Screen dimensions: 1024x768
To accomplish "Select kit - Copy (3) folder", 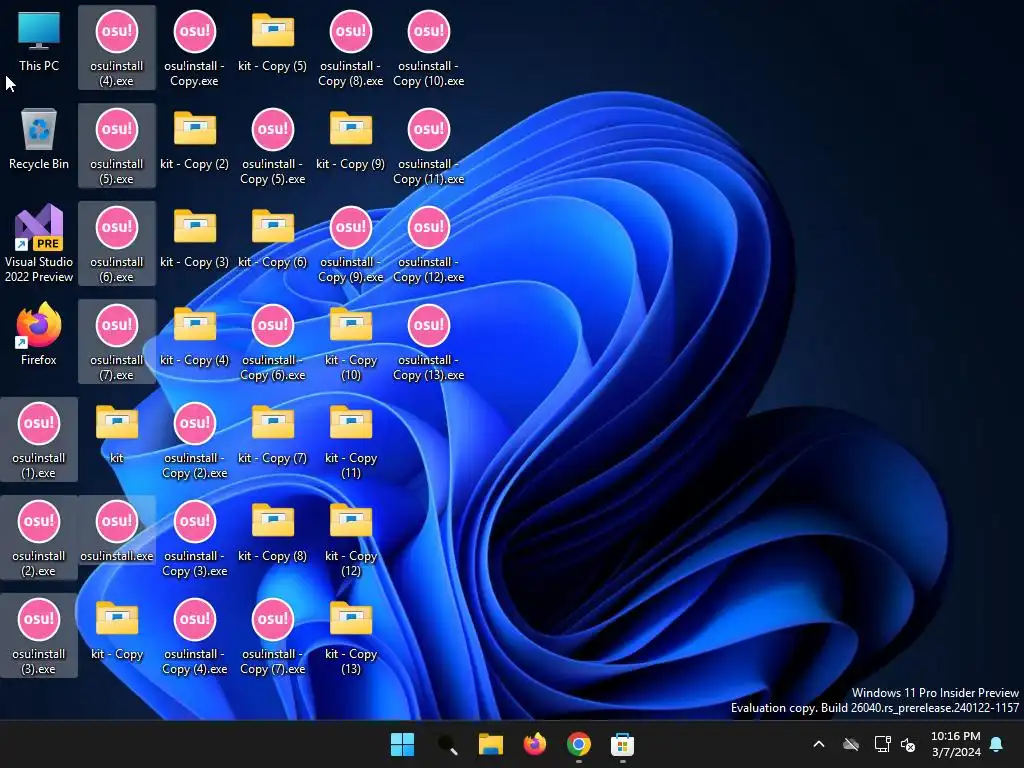I will click(195, 237).
